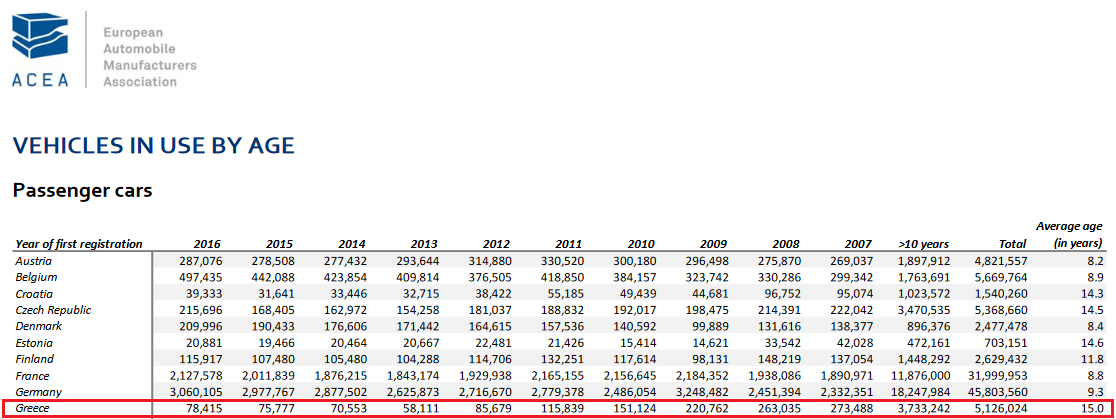This screenshot has height=419, width=1116.
Task: Click the ACEA logo icon
Action: [x=41, y=48]
